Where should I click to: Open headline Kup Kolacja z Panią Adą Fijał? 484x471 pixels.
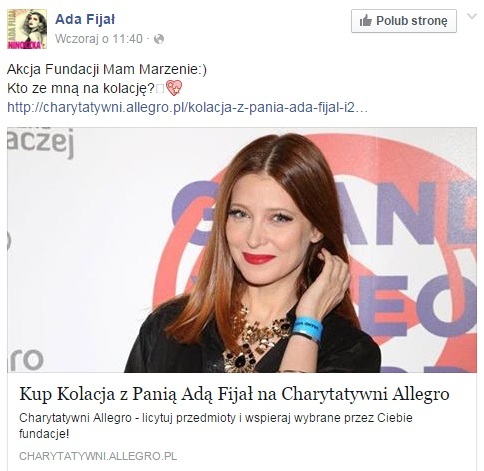pyautogui.click(x=234, y=394)
